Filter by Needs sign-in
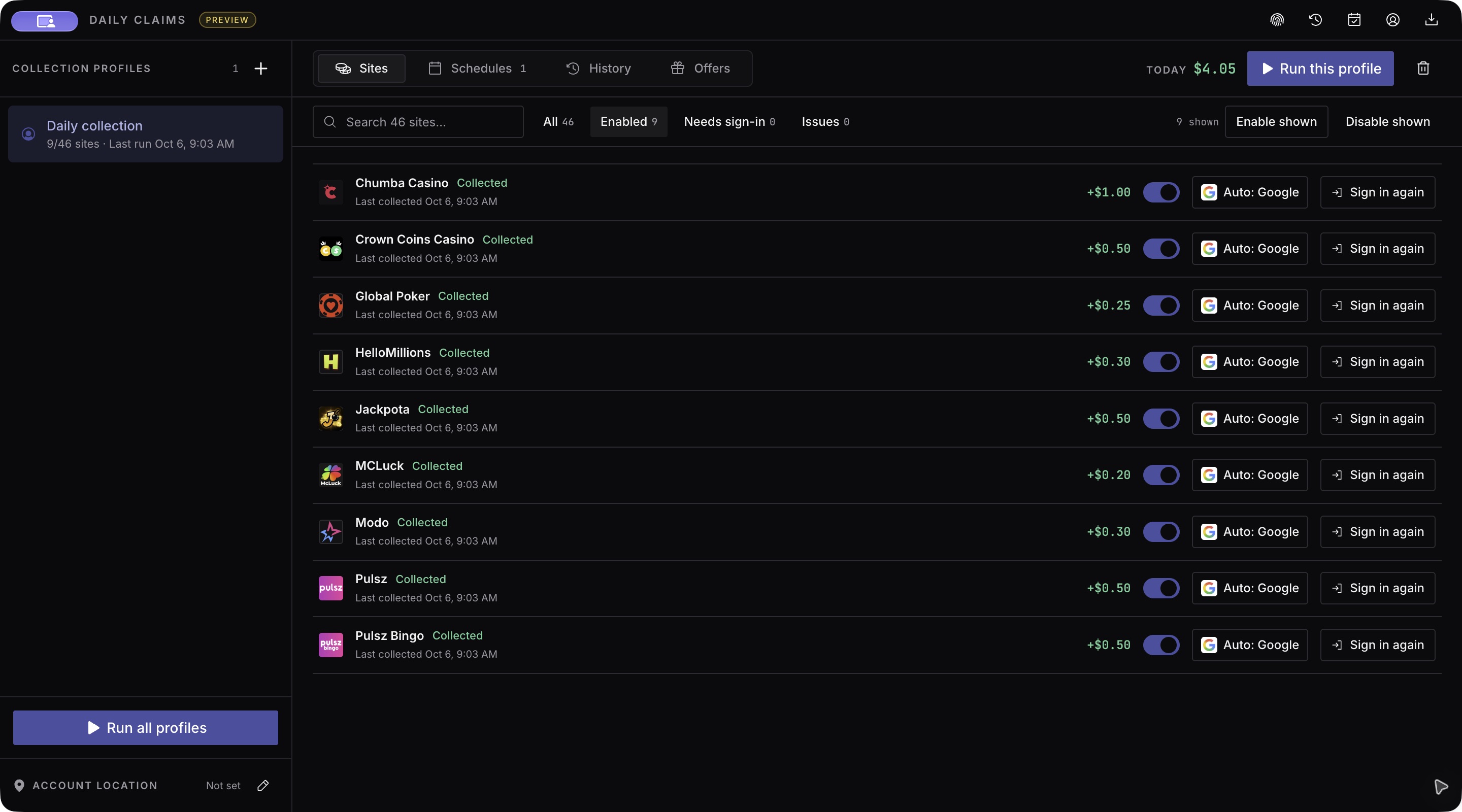Viewport: 1462px width, 812px height. [729, 122]
